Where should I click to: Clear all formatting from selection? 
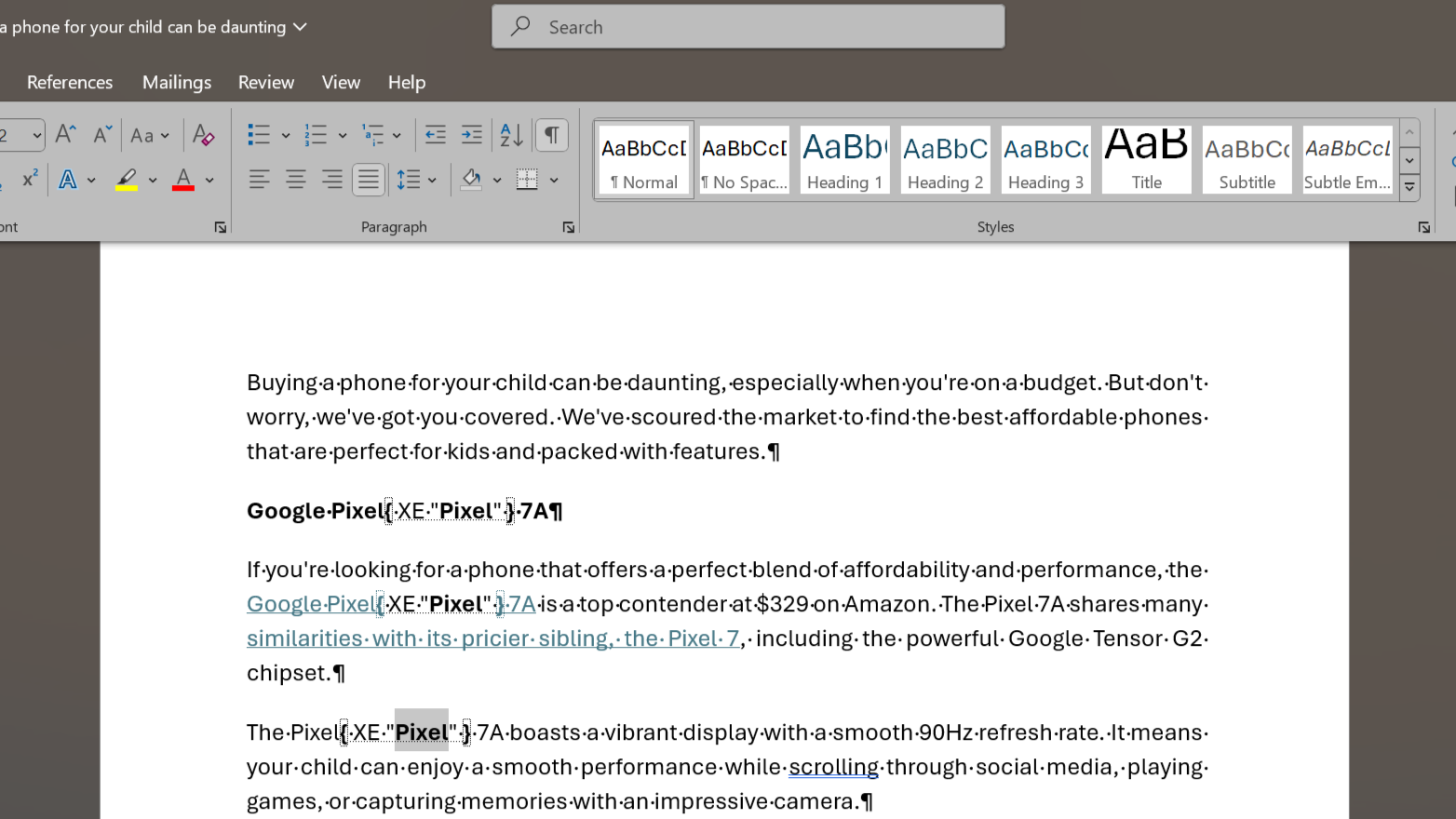[203, 135]
